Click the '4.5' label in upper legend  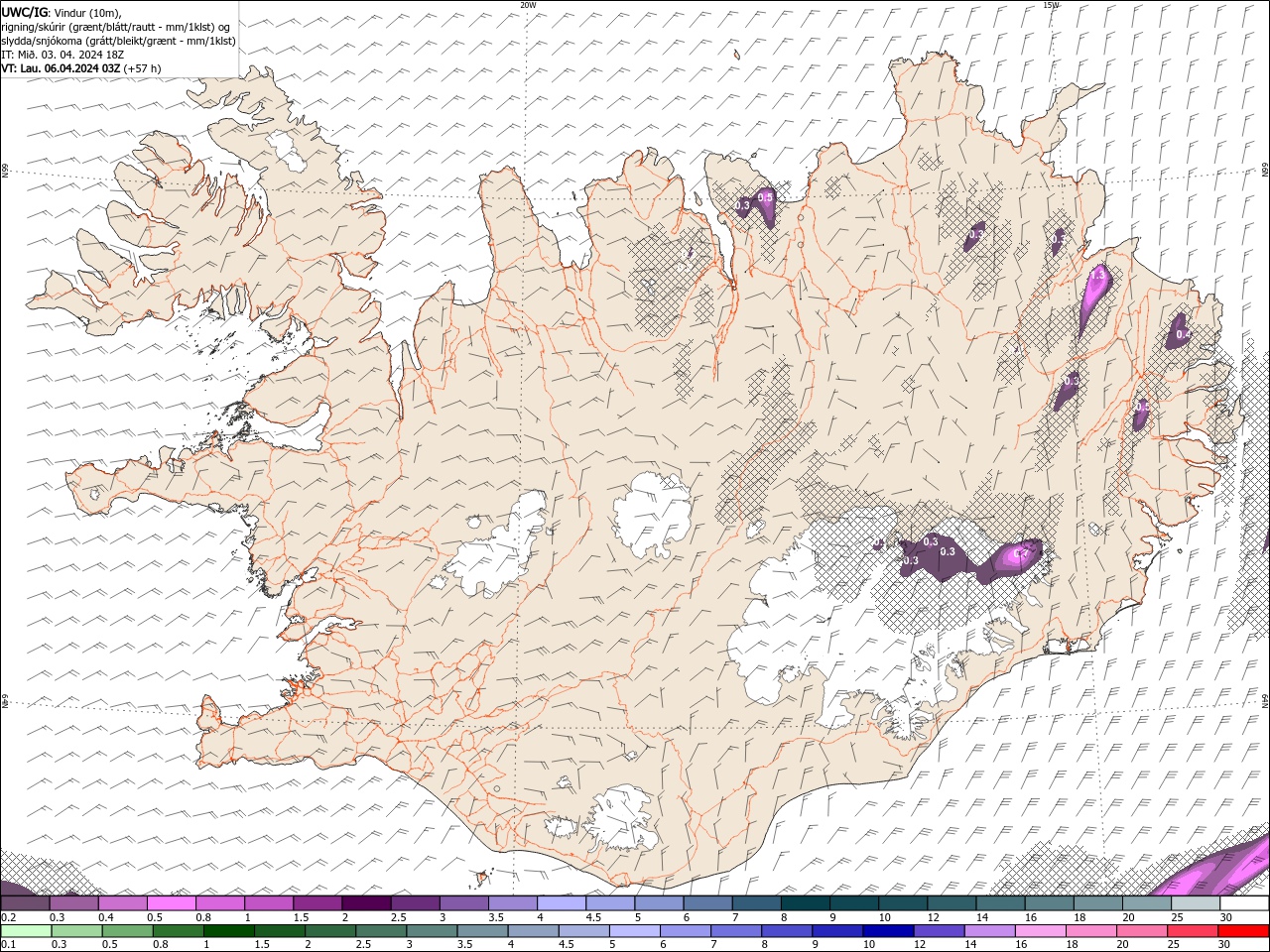tap(593, 917)
